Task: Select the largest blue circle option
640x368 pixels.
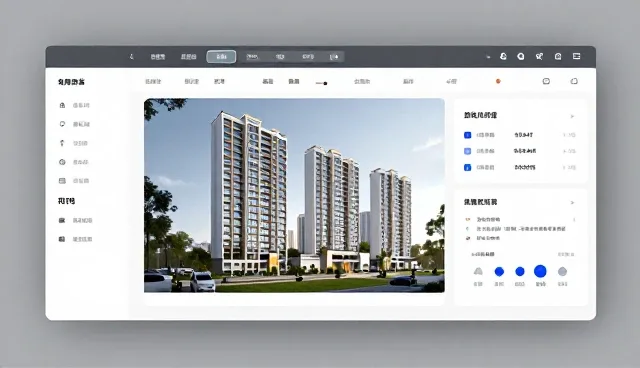Action: 540,271
